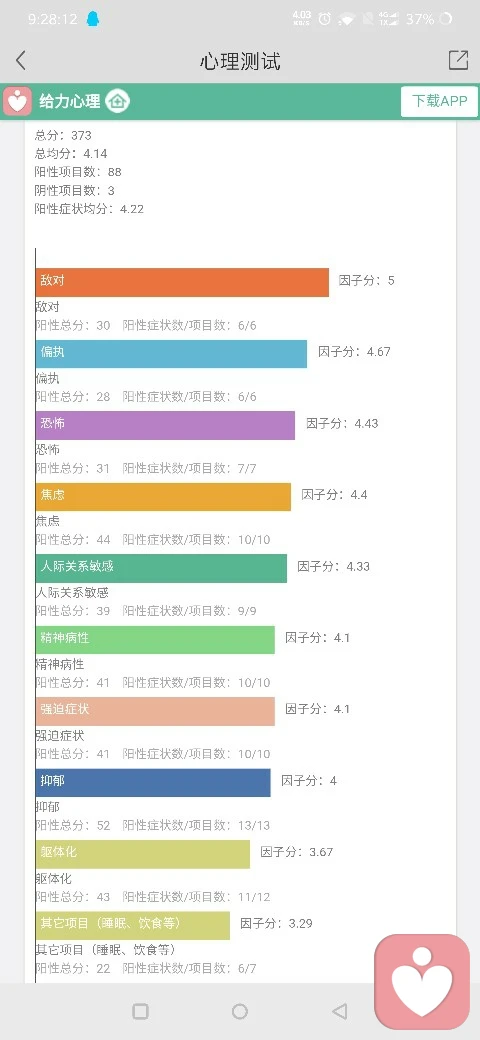
Task: Tap the Android recent apps square button
Action: point(141,1011)
